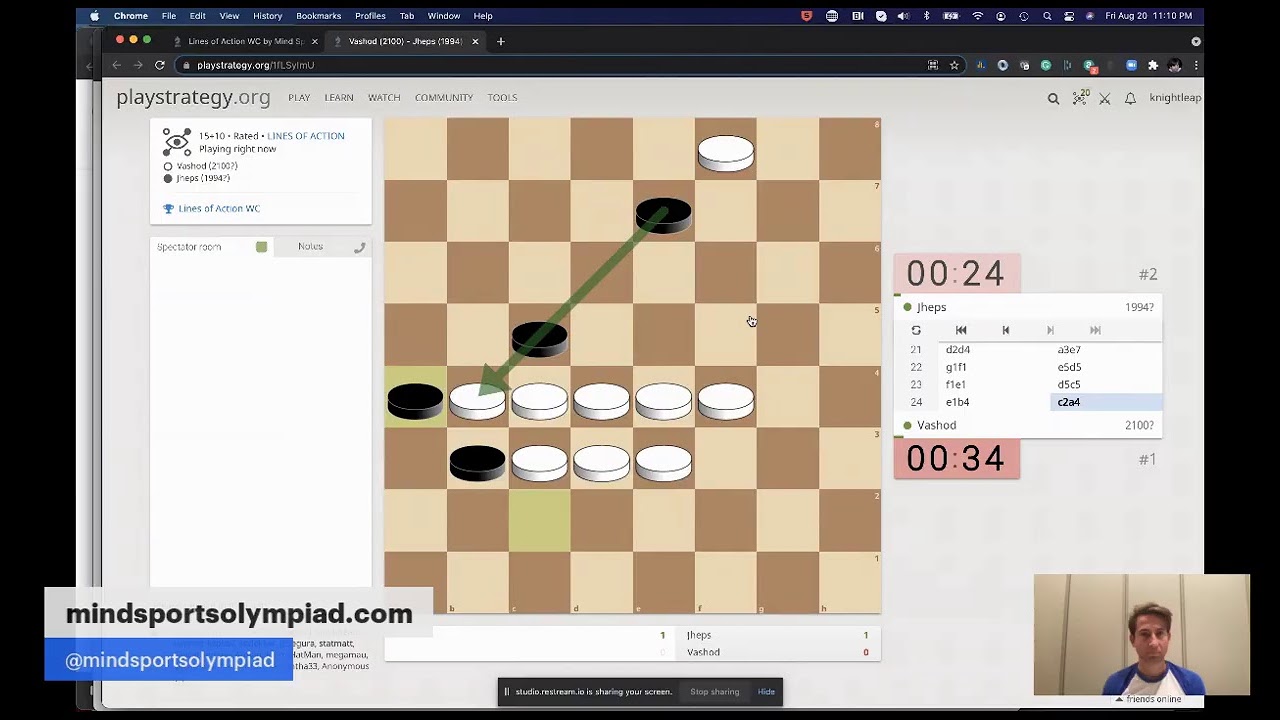
Task: Open the Spotlight search icon in menu bar
Action: [x=1047, y=16]
